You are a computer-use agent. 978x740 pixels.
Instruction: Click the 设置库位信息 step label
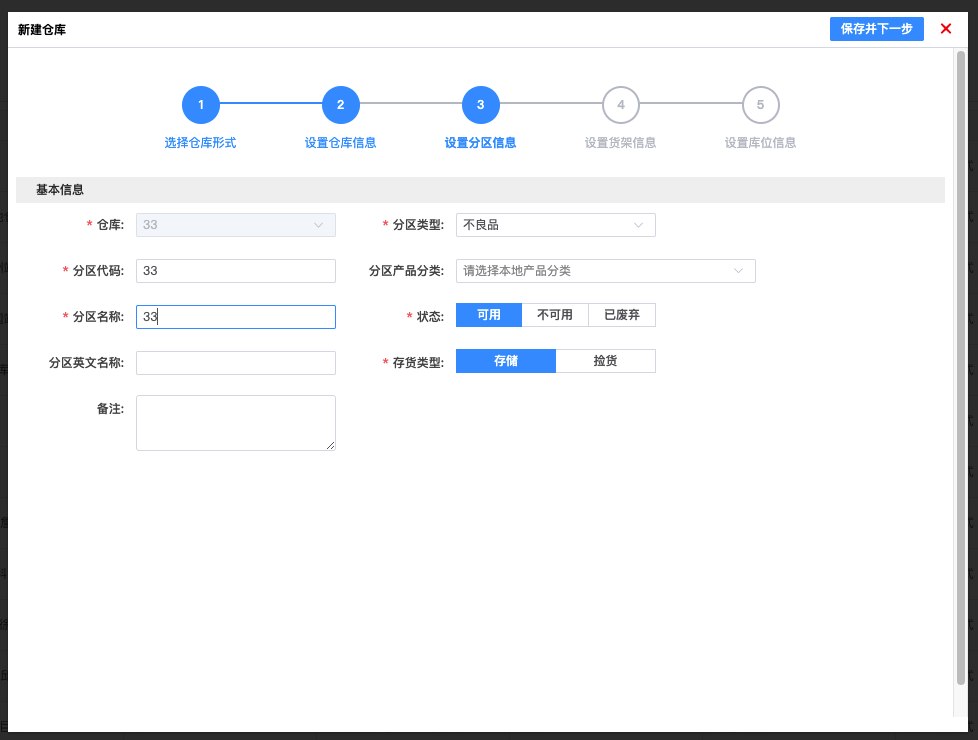(760, 143)
